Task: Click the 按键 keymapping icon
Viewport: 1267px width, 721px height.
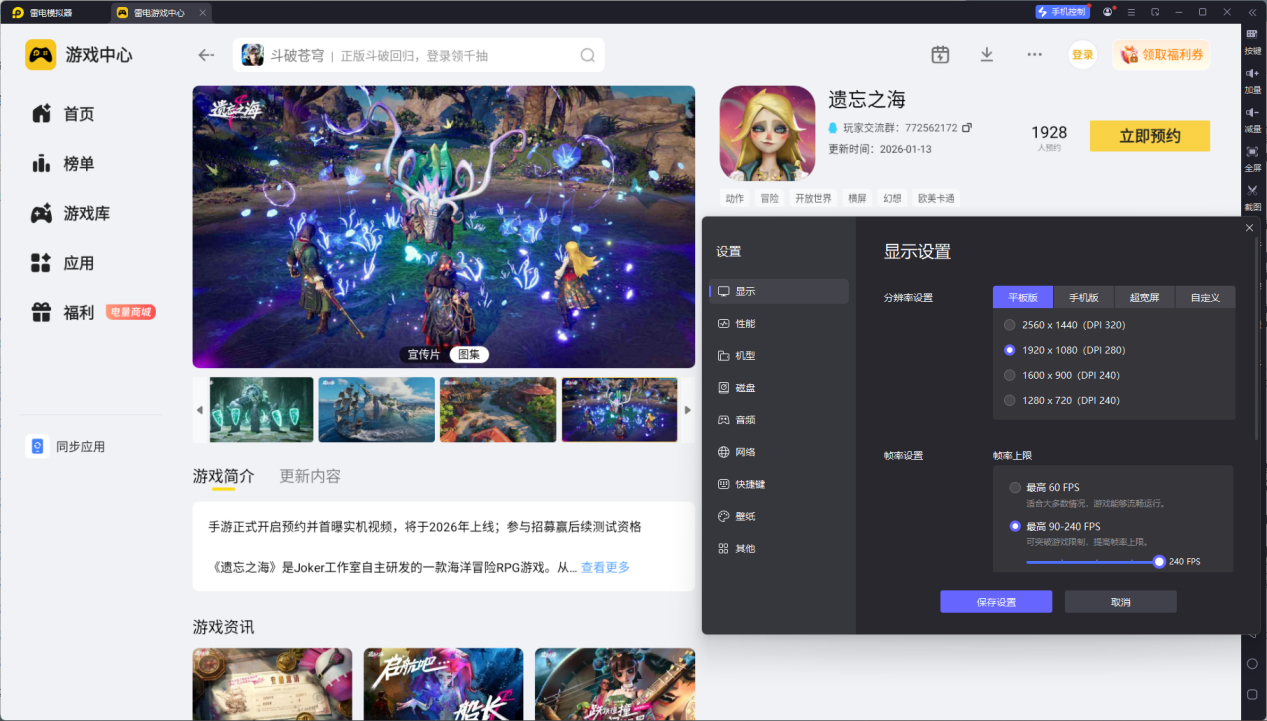Action: [1252, 41]
